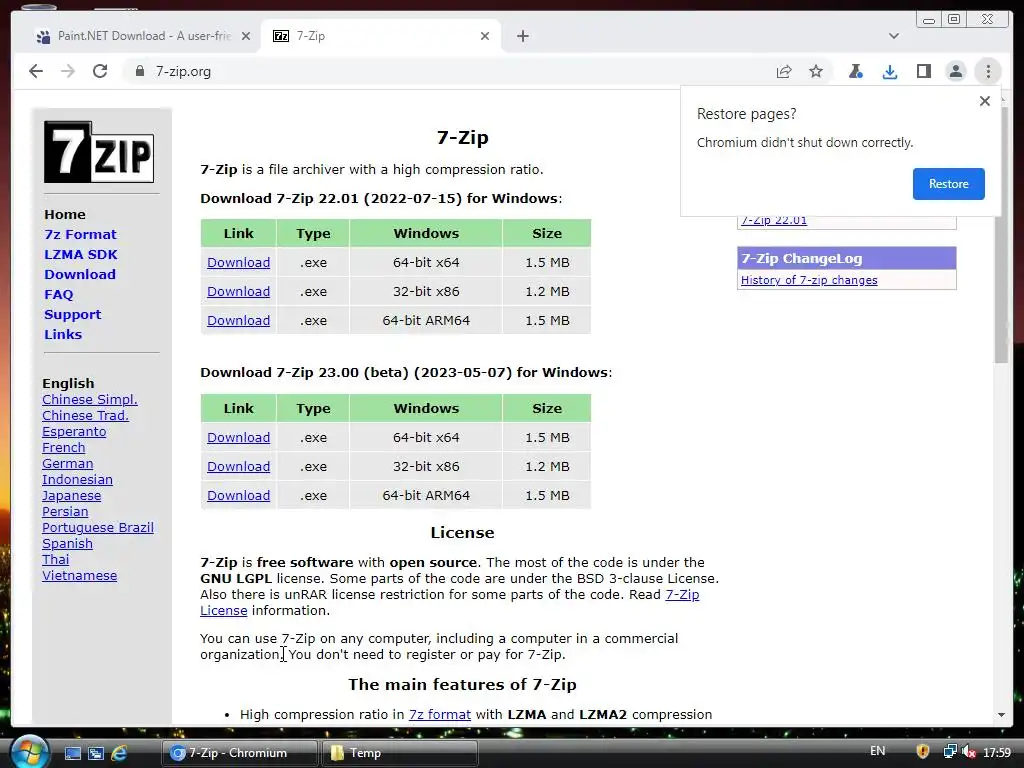Click the EN language indicator

click(877, 751)
